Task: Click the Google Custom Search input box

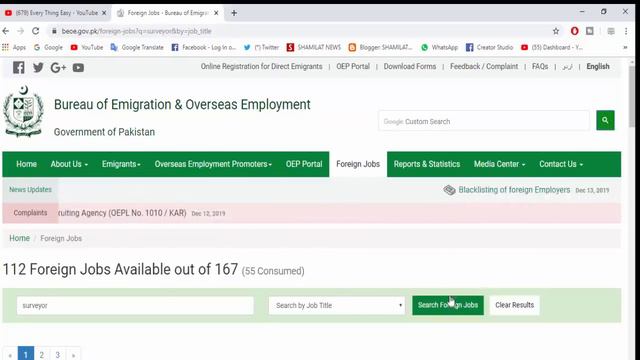Action: [x=484, y=121]
